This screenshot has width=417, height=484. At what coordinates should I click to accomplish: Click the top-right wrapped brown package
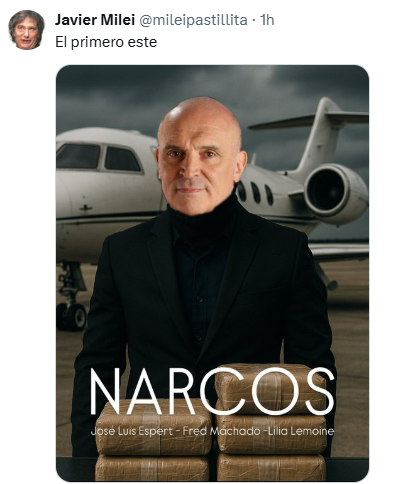[271, 388]
